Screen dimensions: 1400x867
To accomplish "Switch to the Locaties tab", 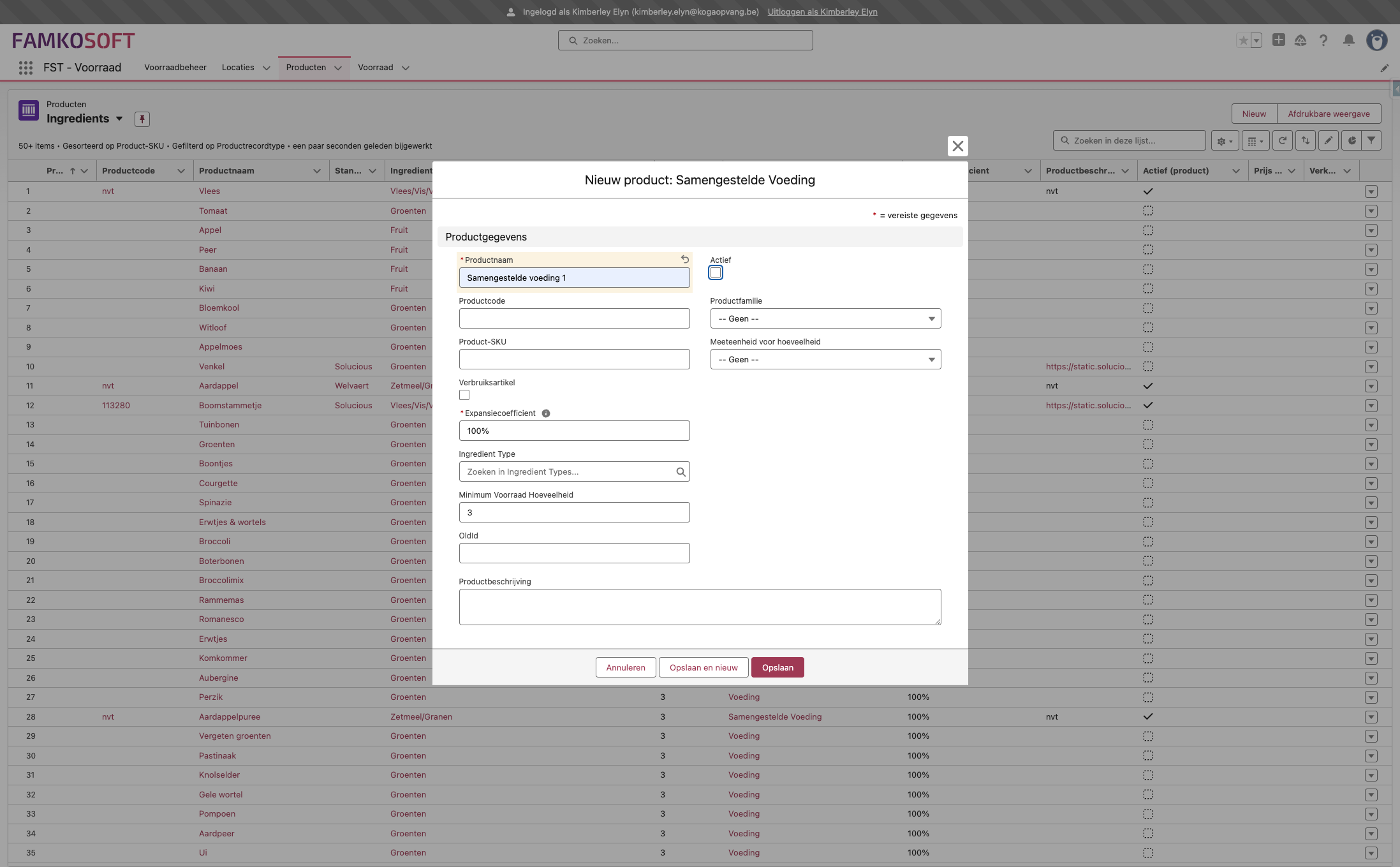I will [238, 68].
